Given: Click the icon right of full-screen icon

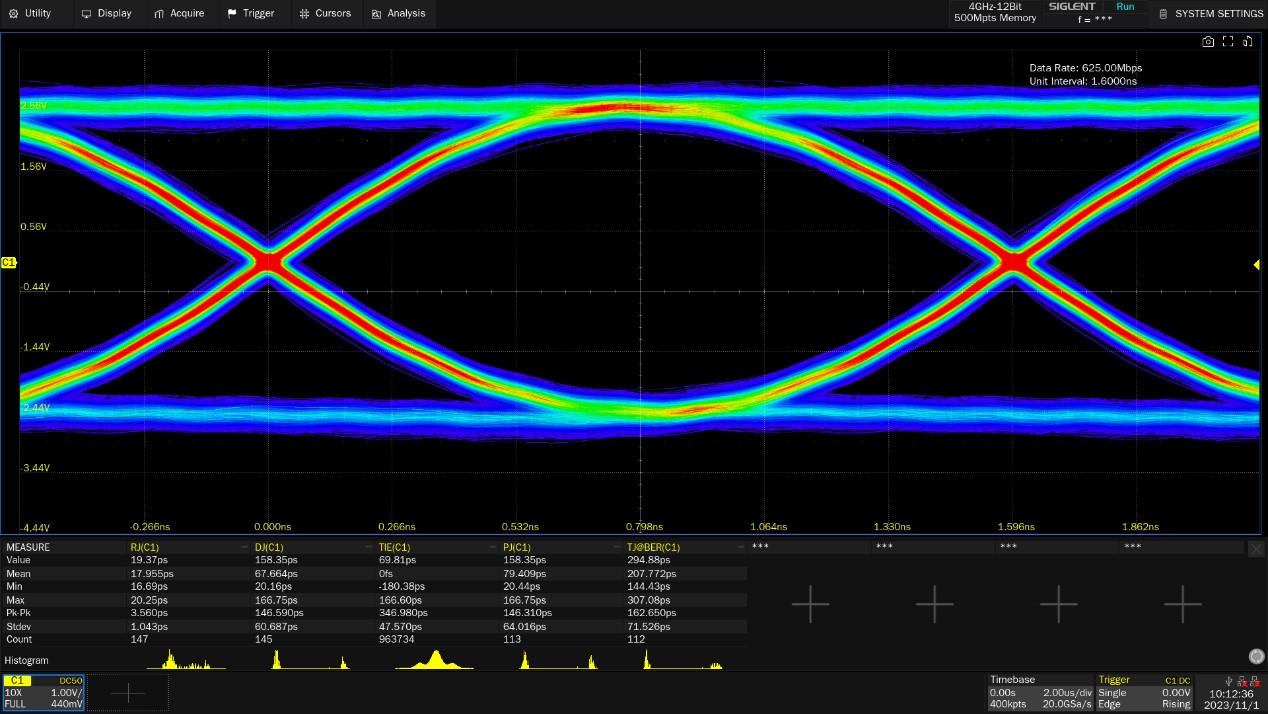Looking at the screenshot, I should 1248,41.
